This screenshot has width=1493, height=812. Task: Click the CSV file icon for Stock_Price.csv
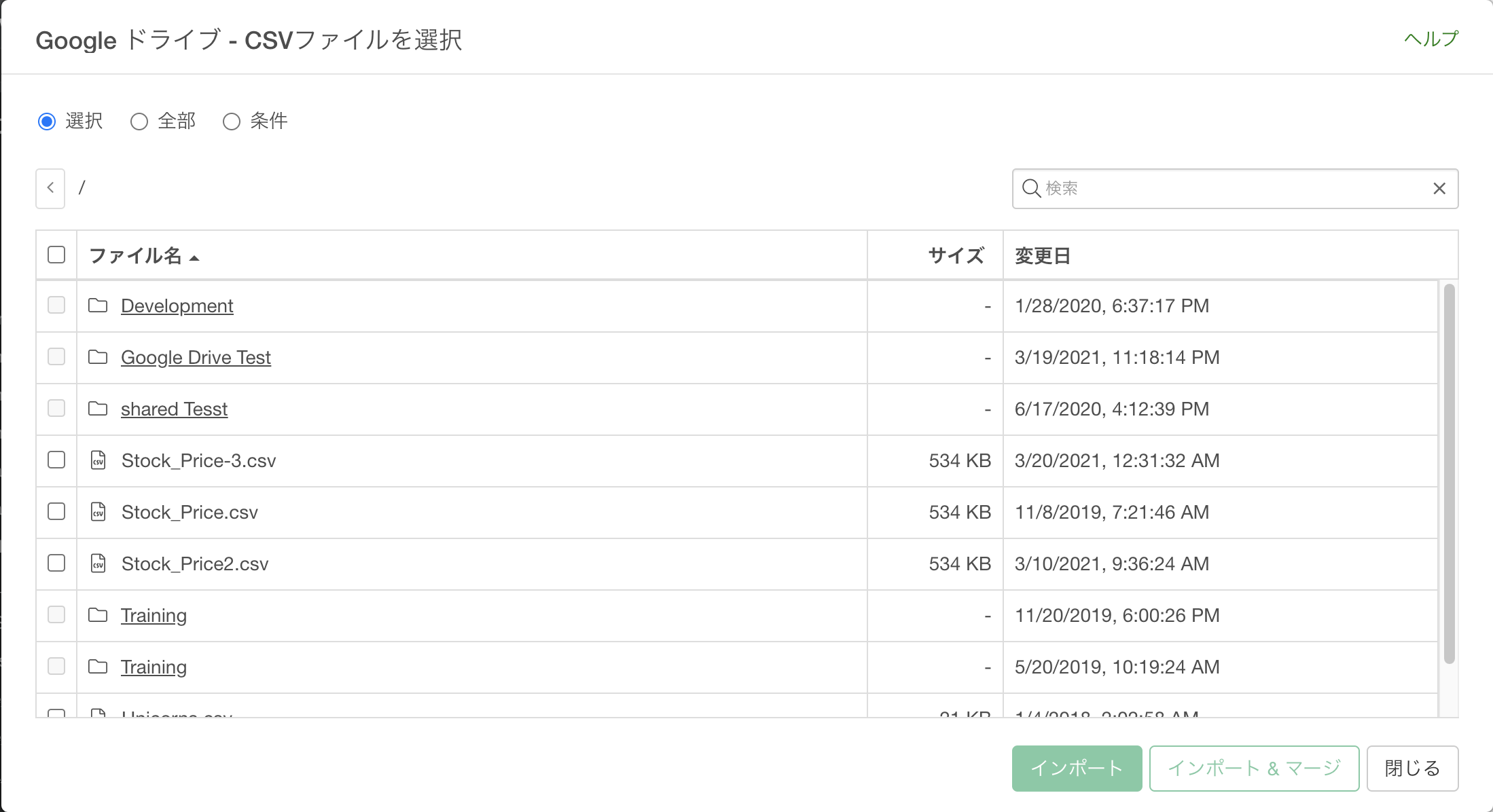[98, 512]
